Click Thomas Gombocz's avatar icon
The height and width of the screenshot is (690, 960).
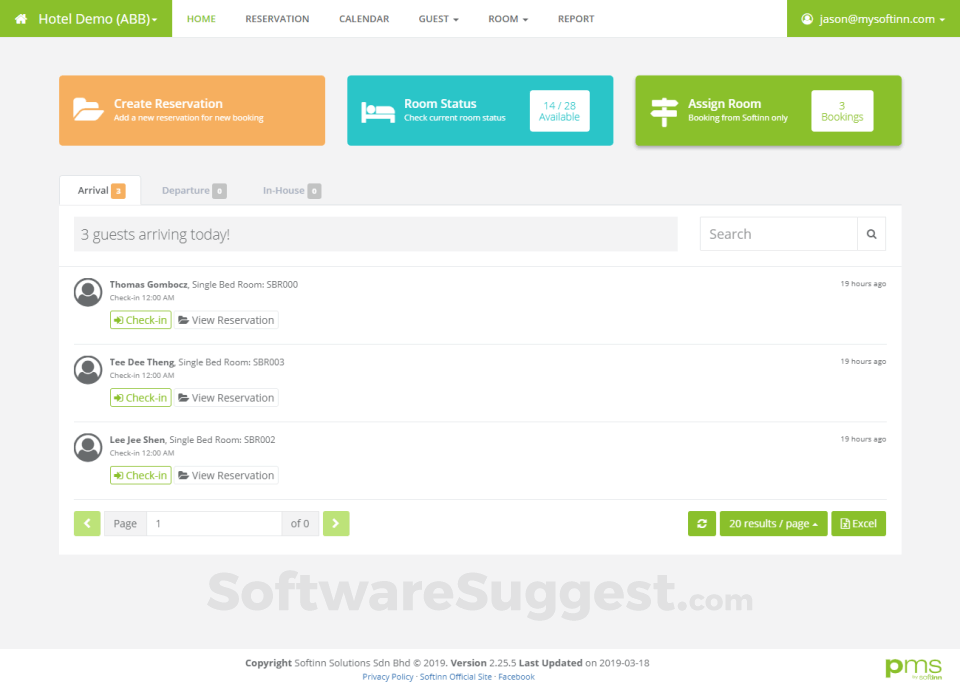tap(87, 291)
